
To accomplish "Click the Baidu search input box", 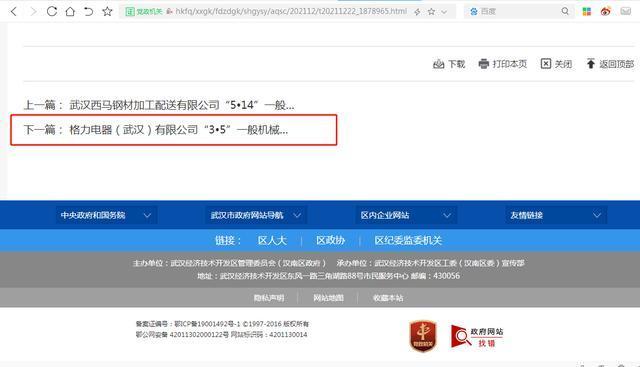I will (x=519, y=11).
